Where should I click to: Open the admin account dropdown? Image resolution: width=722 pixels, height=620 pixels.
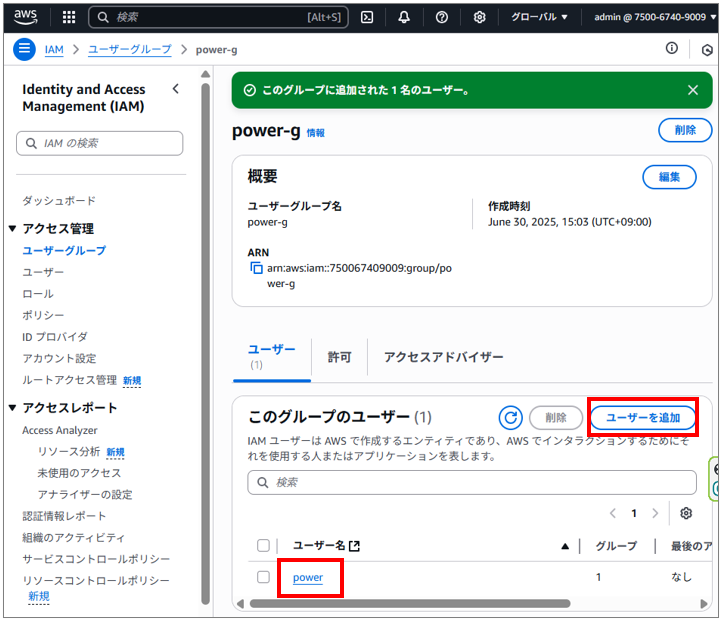click(655, 17)
